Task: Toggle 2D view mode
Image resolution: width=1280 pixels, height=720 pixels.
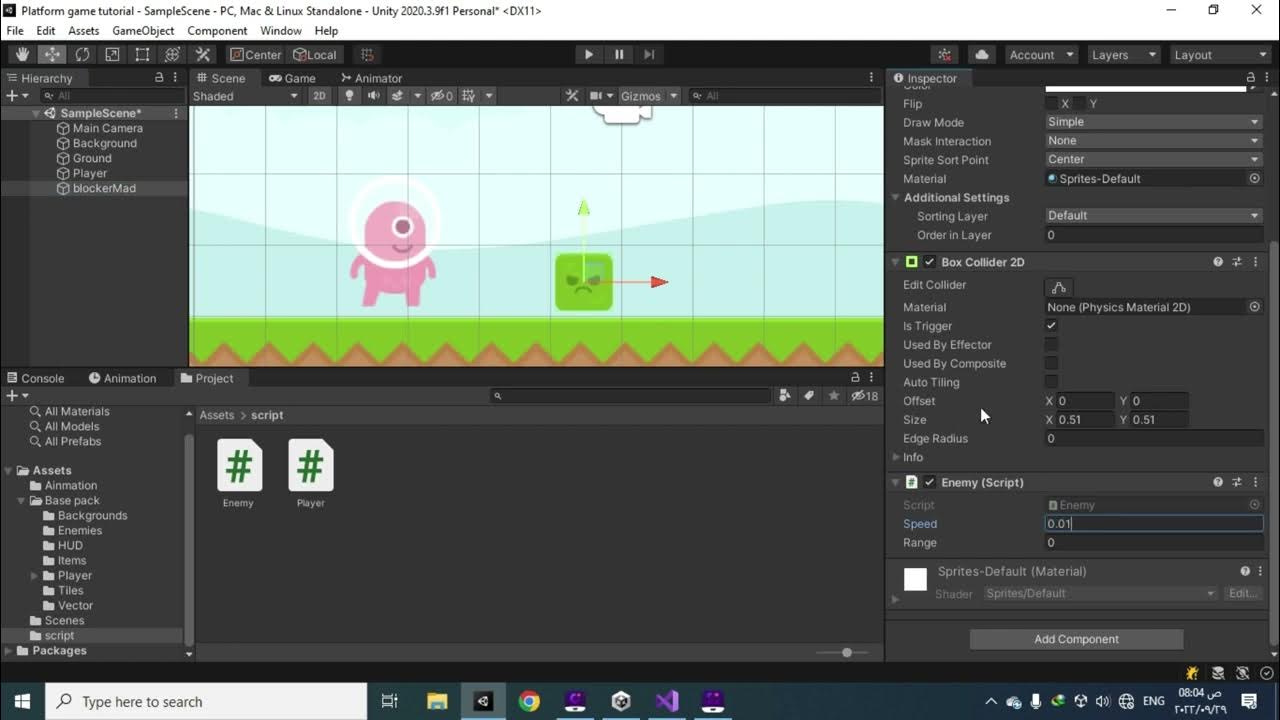Action: coord(319,96)
